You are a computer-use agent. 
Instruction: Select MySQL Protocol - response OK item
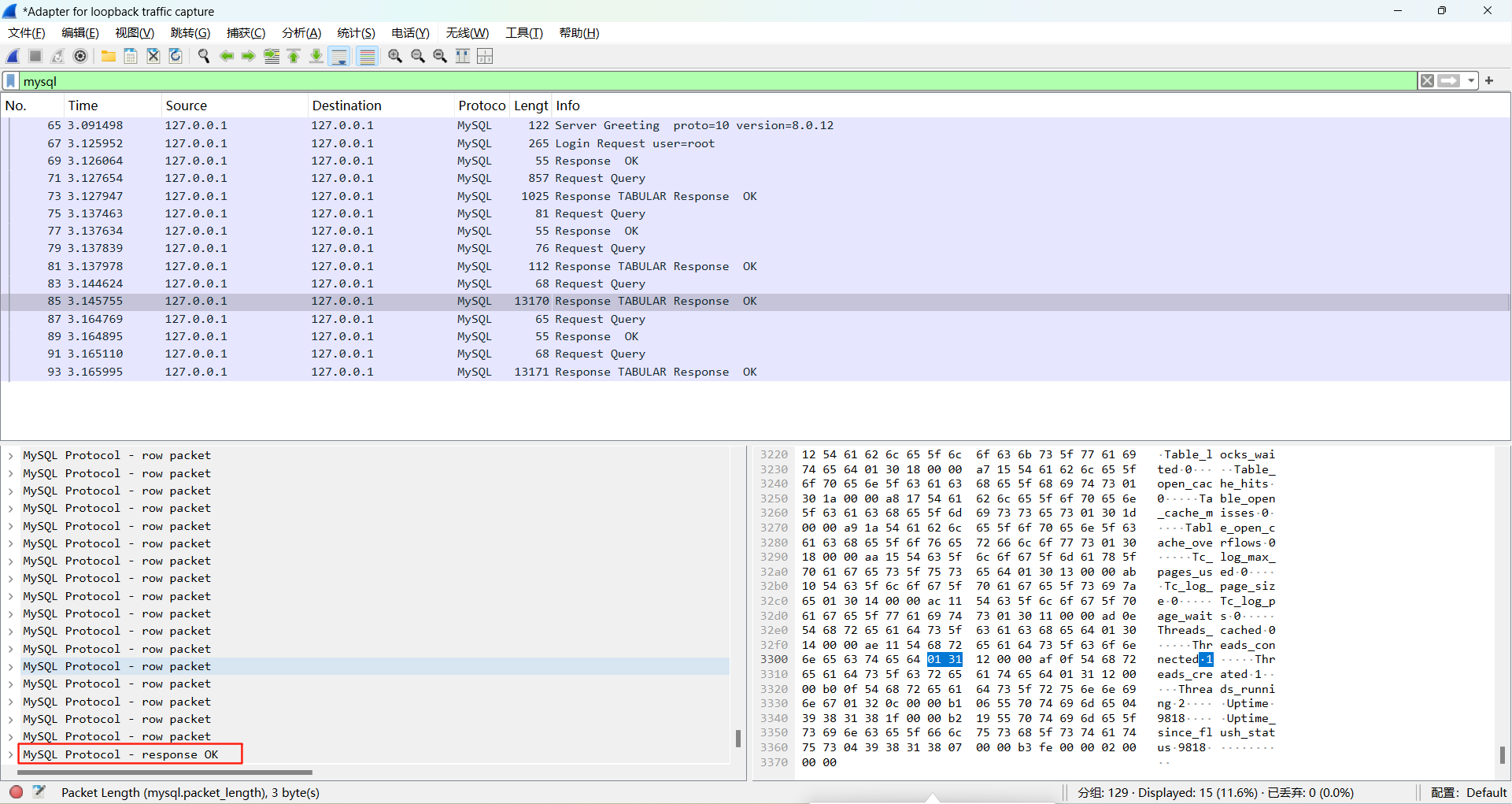120,754
